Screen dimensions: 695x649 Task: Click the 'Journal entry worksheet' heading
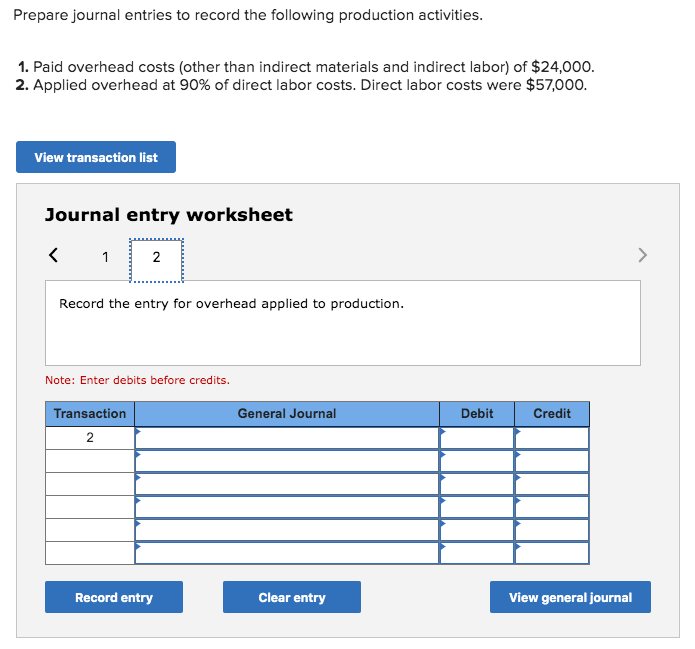(169, 215)
